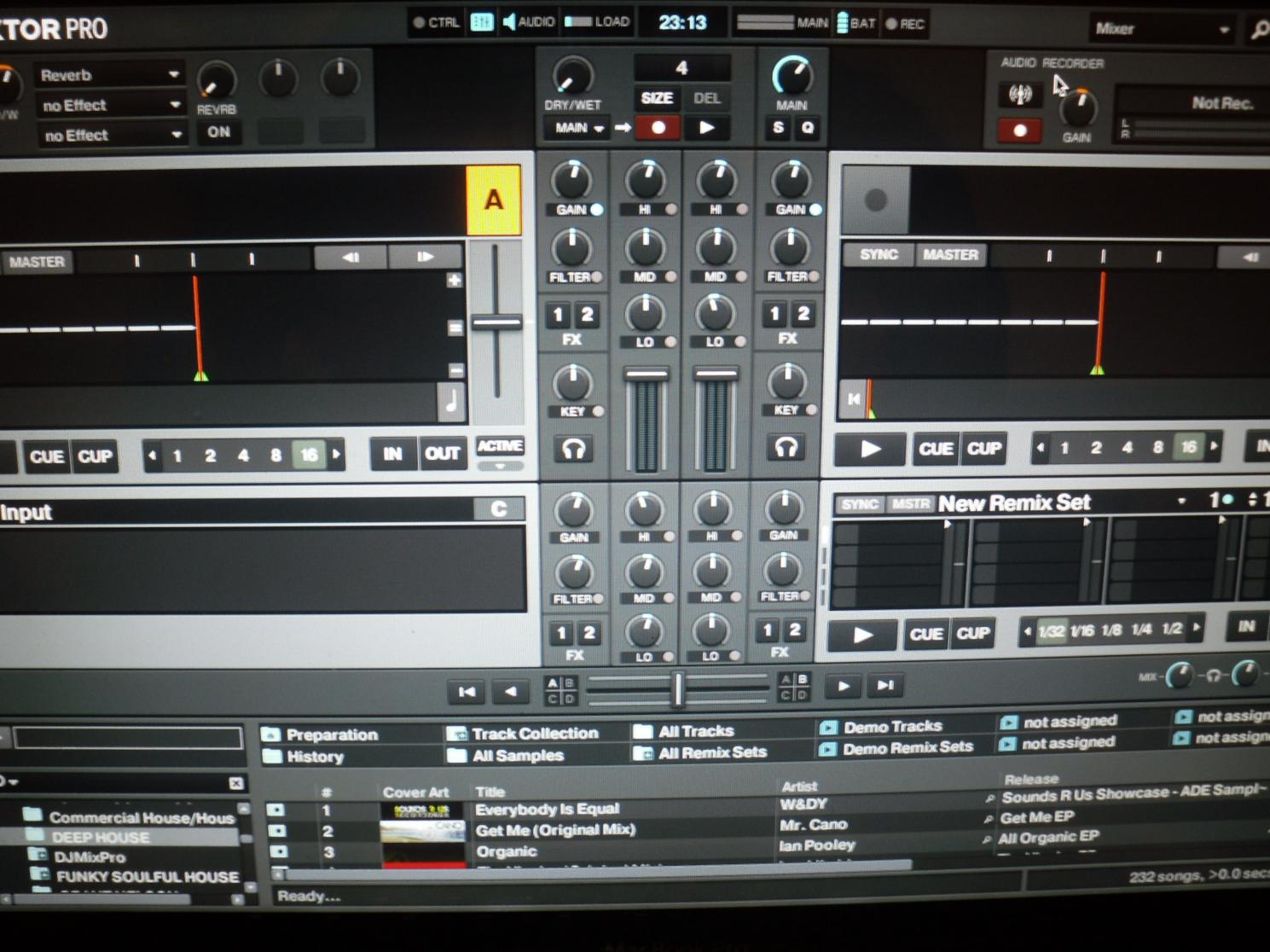Reset Deck A waveform zoom with equals button

455,328
